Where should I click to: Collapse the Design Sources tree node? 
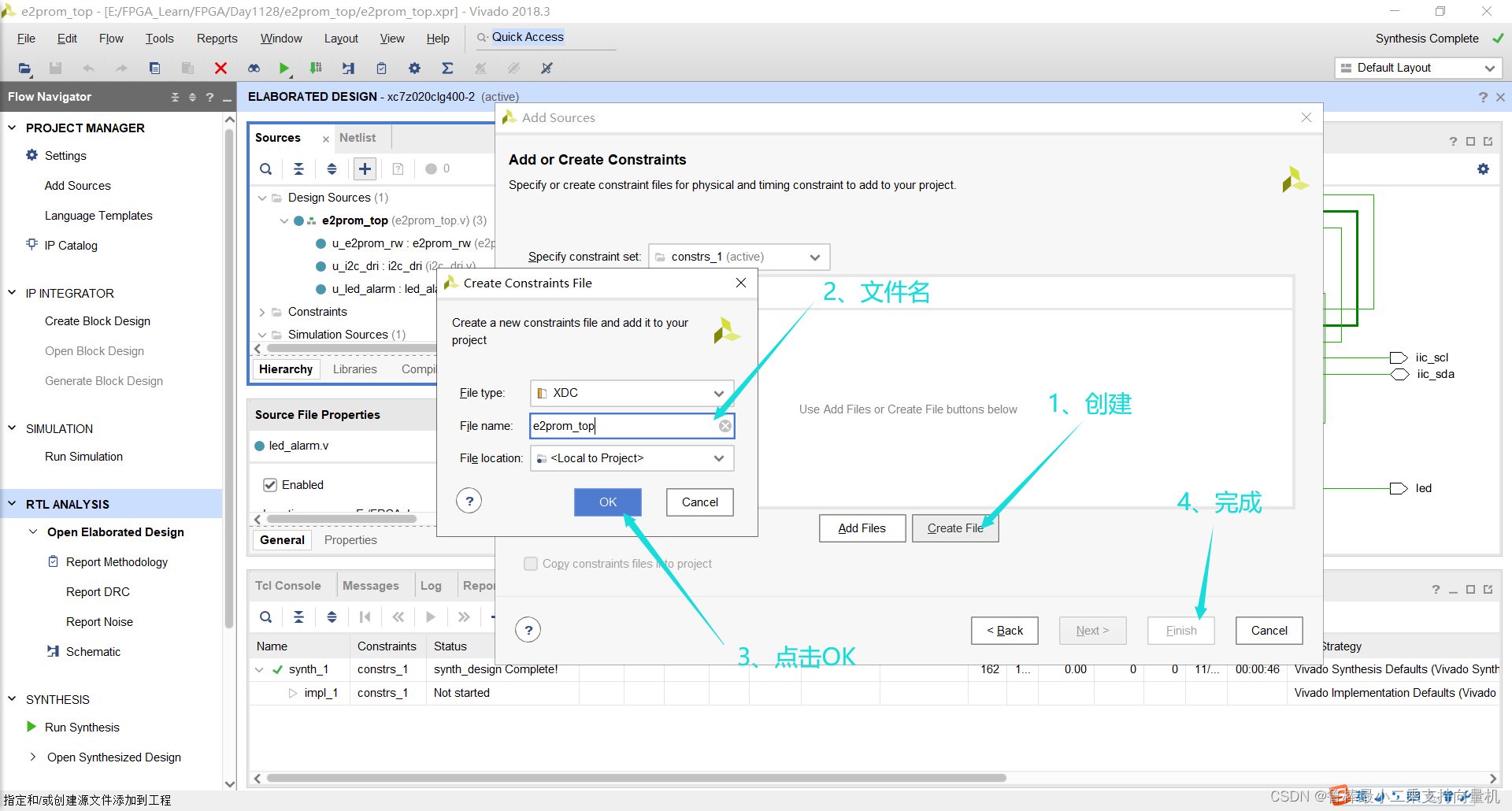tap(262, 198)
